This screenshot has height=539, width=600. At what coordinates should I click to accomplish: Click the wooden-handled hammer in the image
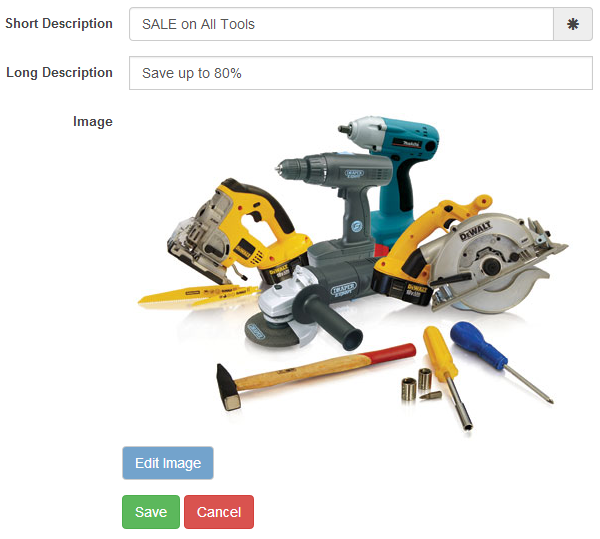click(x=314, y=375)
